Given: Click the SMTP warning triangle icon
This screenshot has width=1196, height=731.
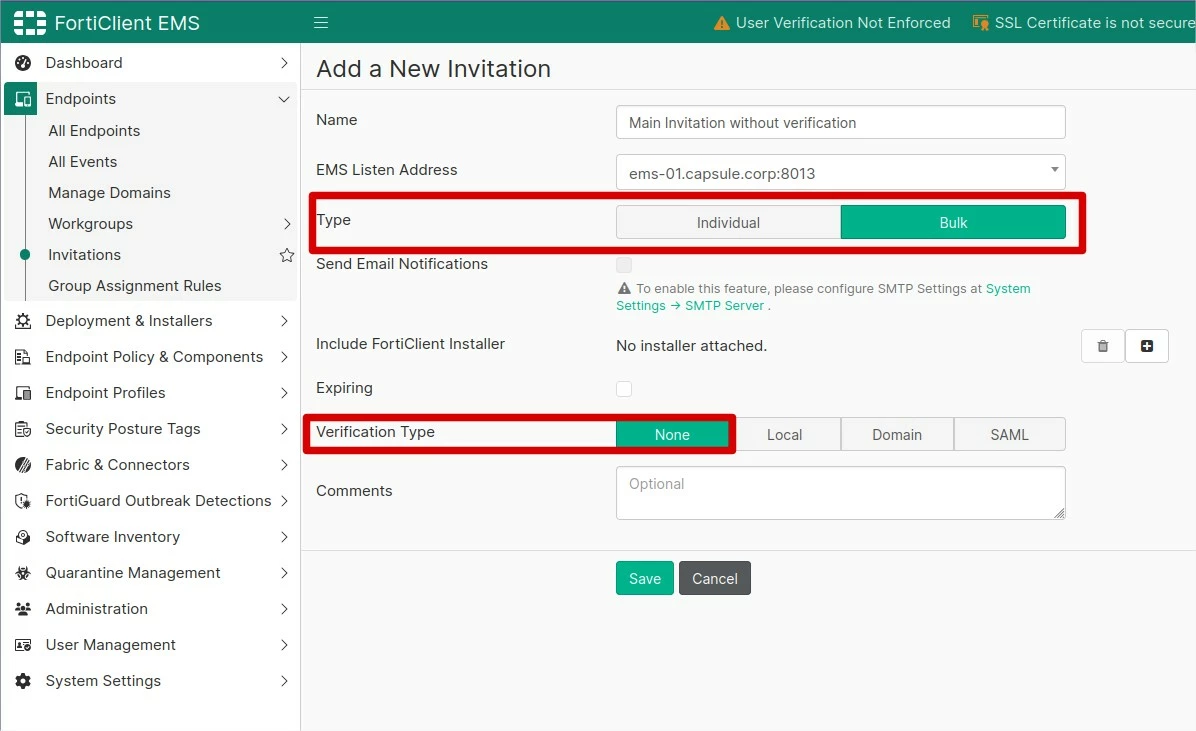Looking at the screenshot, I should pos(624,288).
